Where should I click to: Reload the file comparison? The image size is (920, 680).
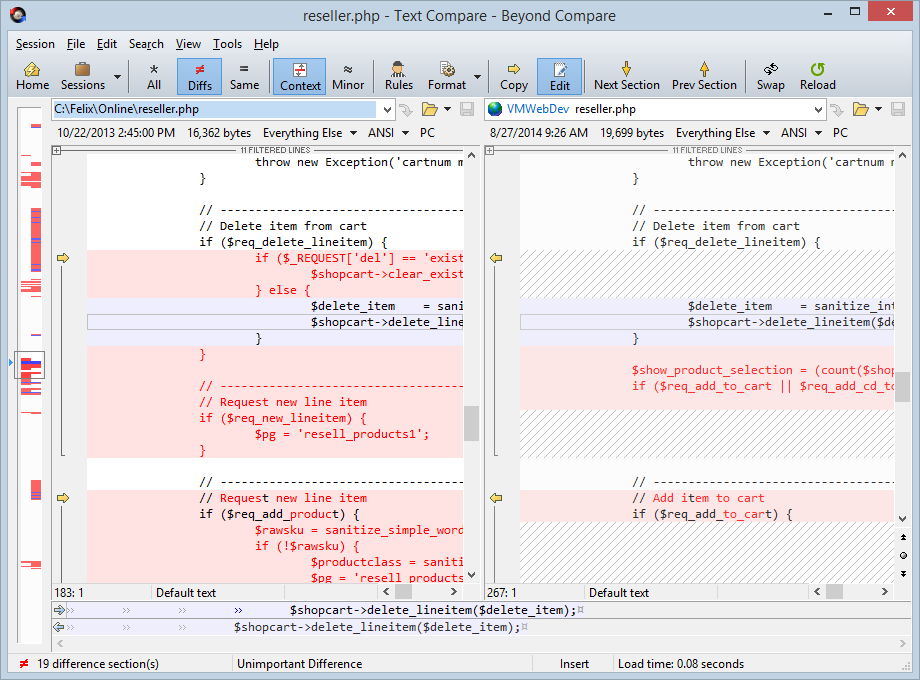pos(817,76)
